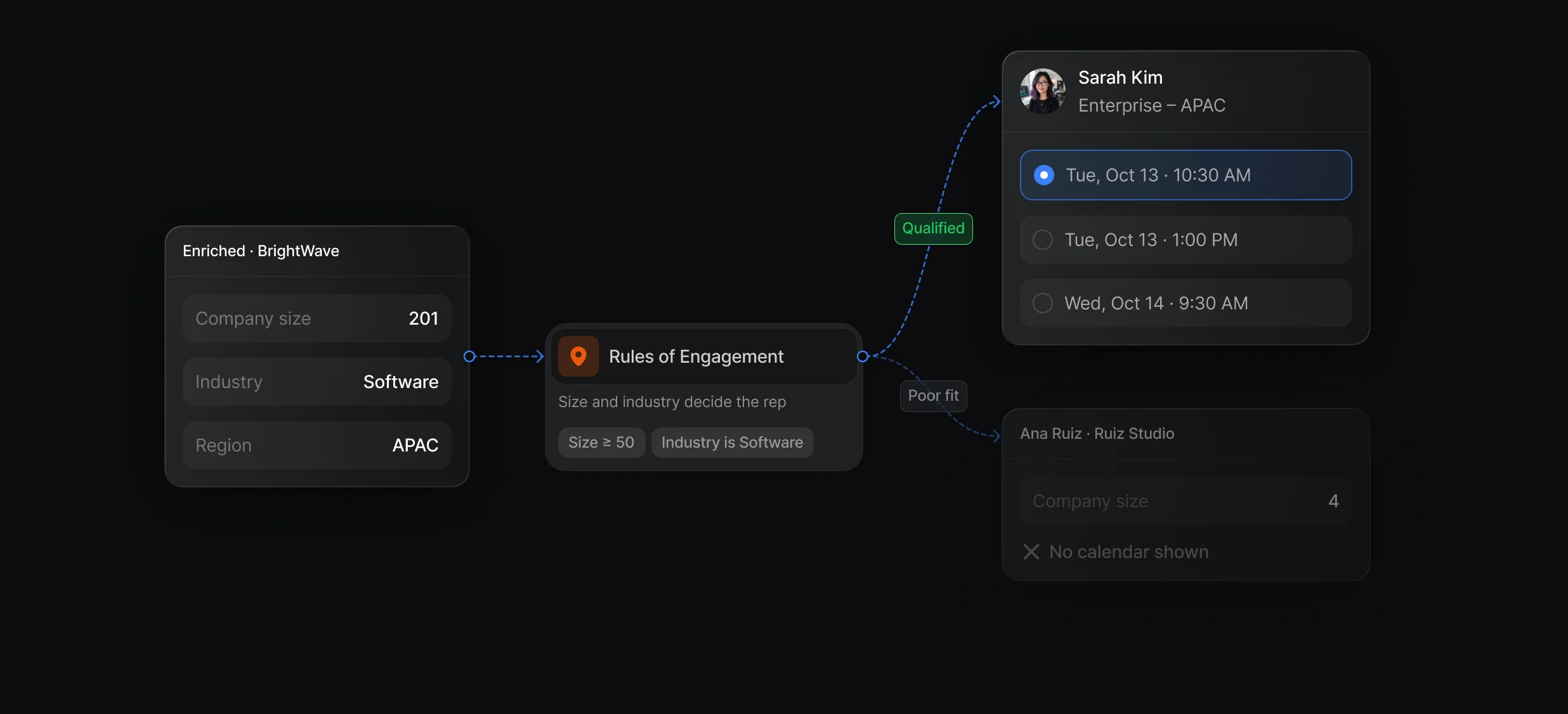Click the Ana Ruiz · Ruiz Studio header

pyautogui.click(x=1097, y=434)
